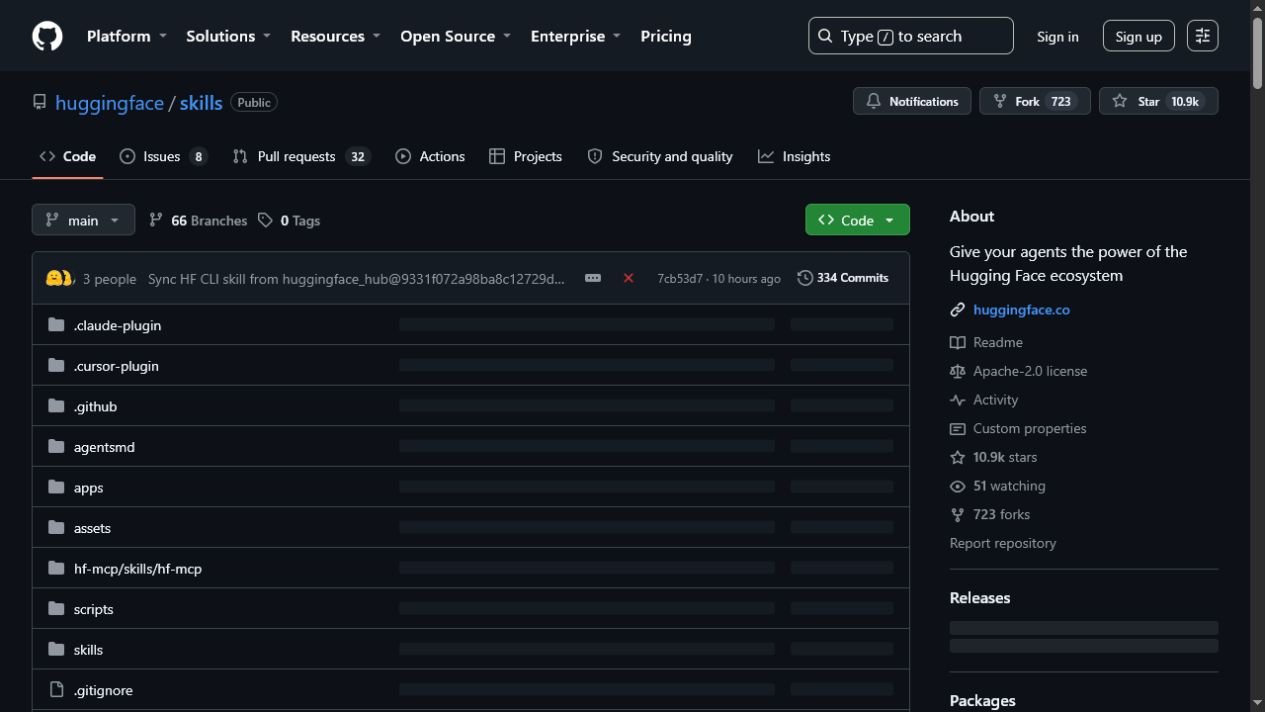Open the Solutions dropdown menu

[228, 36]
